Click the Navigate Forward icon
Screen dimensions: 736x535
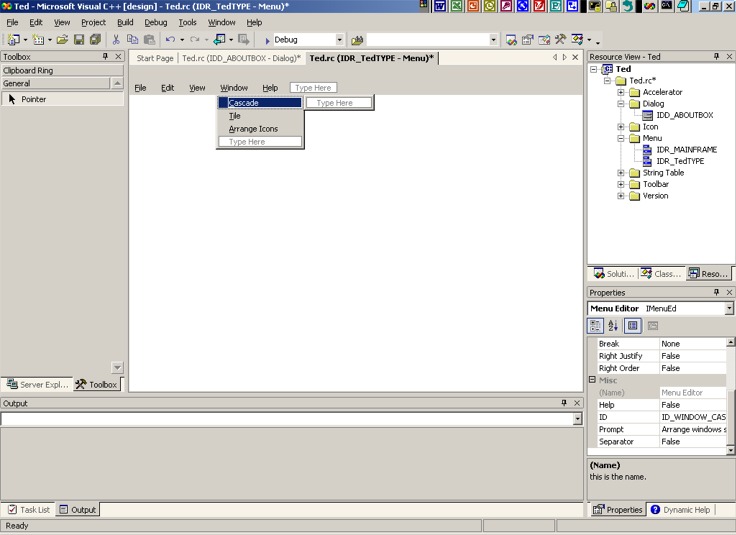click(x=243, y=40)
